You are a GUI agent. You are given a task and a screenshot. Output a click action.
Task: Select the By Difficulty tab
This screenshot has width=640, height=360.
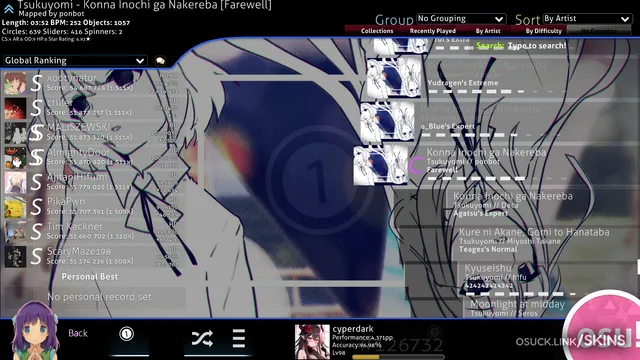(x=543, y=31)
